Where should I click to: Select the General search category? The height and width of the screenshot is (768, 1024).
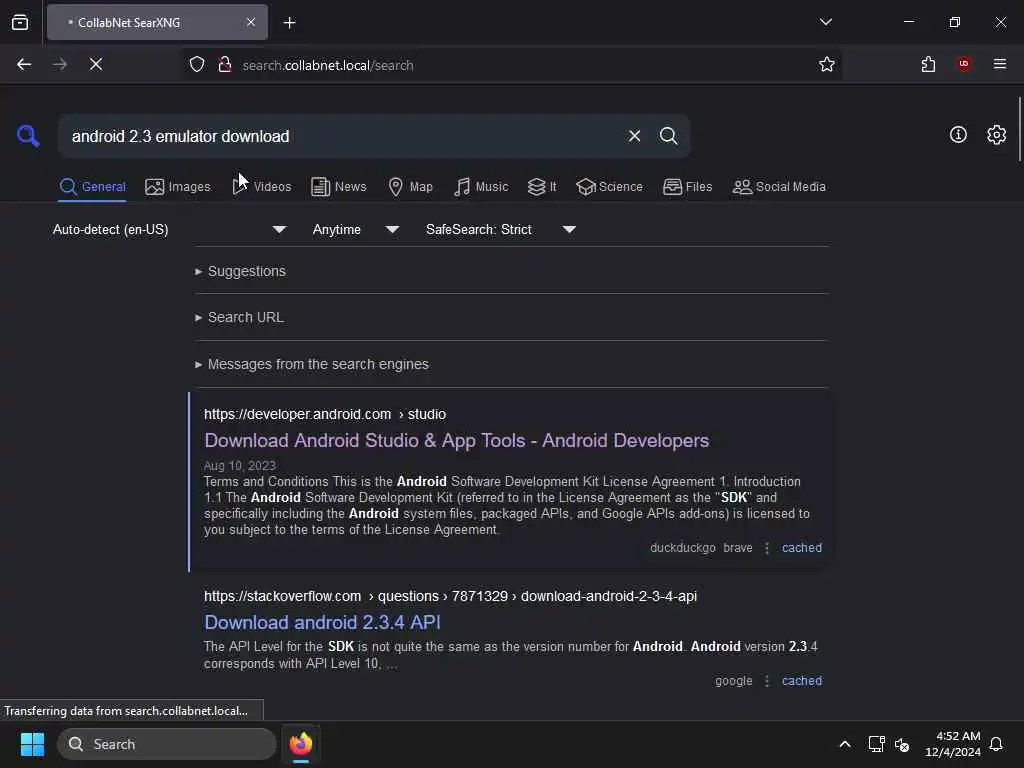(x=92, y=187)
